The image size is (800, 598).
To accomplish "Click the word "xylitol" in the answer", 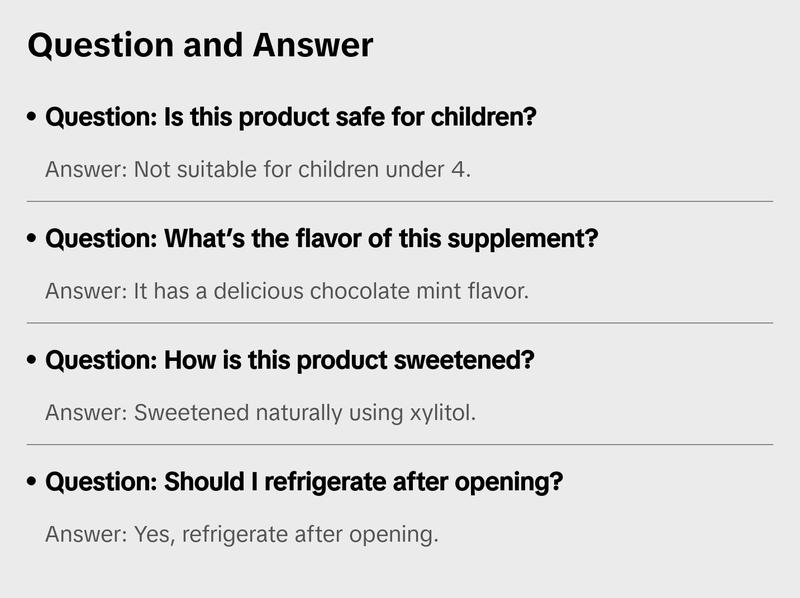I will [440, 412].
